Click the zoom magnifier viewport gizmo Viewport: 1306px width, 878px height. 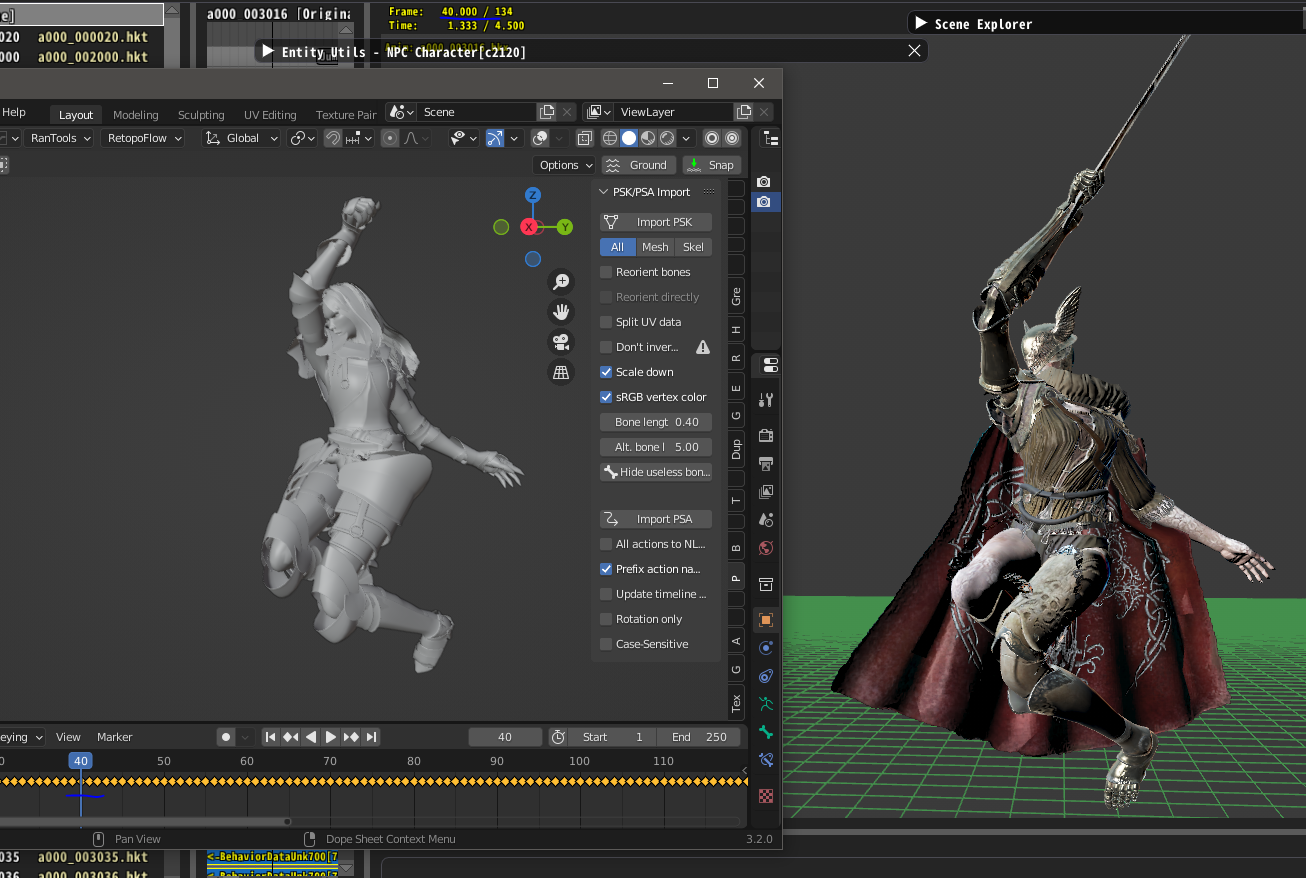(x=561, y=282)
